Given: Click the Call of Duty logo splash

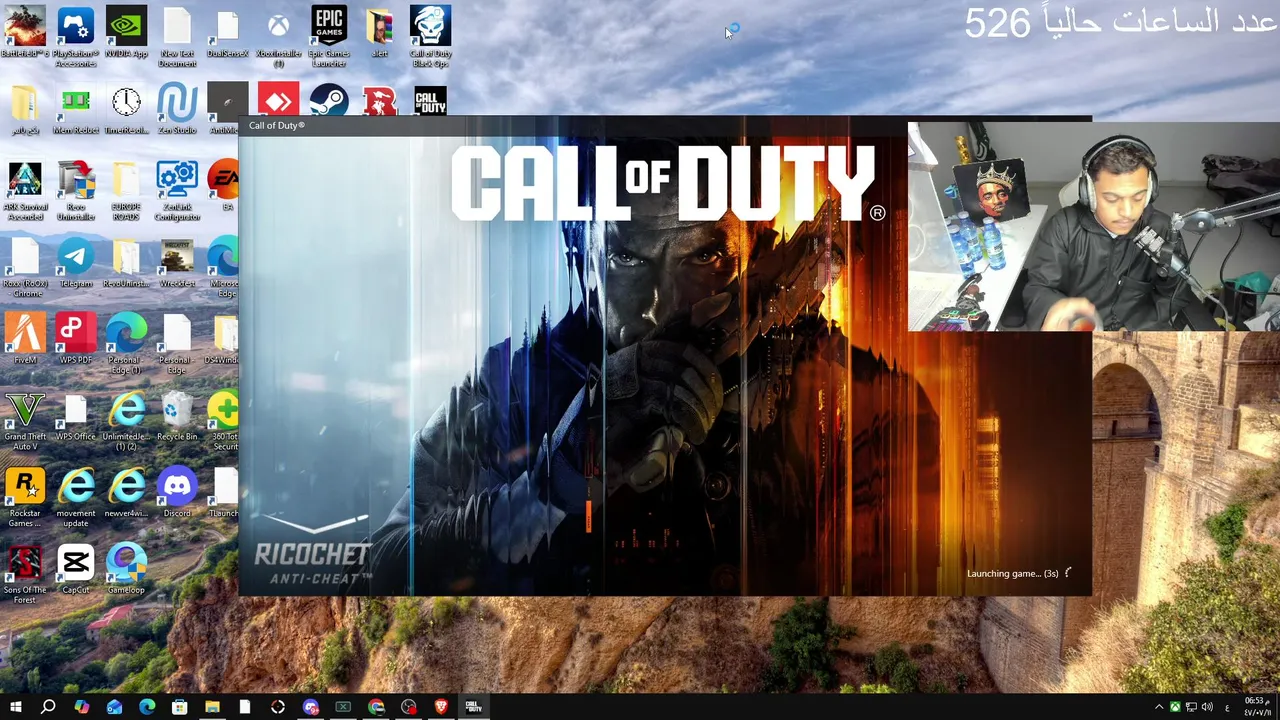Looking at the screenshot, I should (667, 183).
